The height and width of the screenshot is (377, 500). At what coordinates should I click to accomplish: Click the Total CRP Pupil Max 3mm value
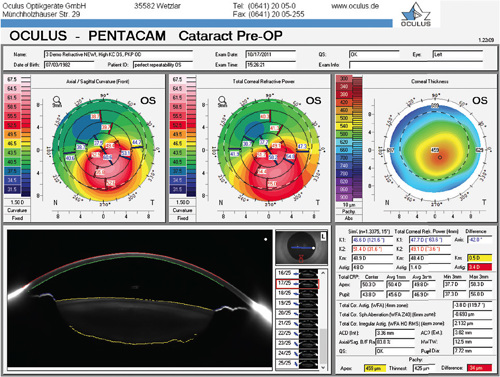(480, 295)
